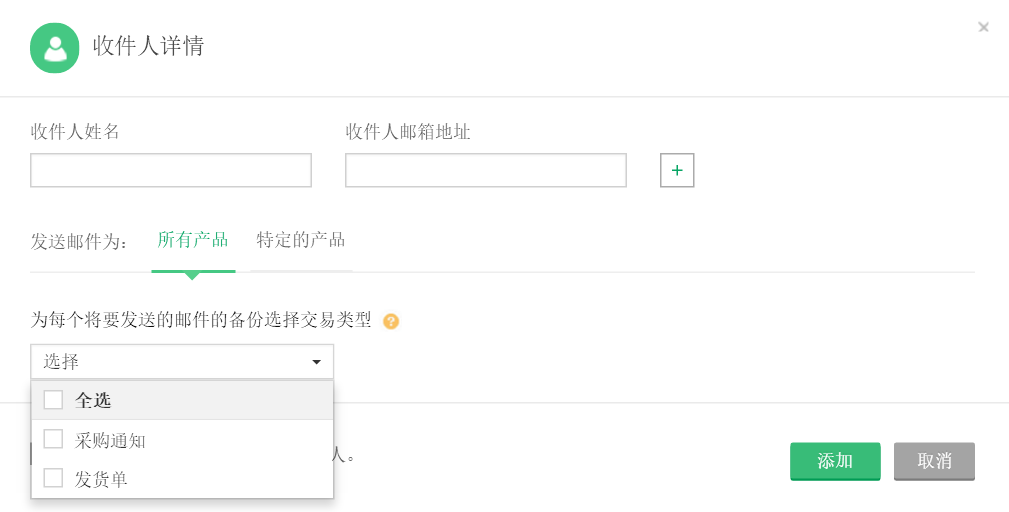Click the 备份选择交易类型 instruction text
Viewport: 1009px width, 512px height.
[201, 320]
